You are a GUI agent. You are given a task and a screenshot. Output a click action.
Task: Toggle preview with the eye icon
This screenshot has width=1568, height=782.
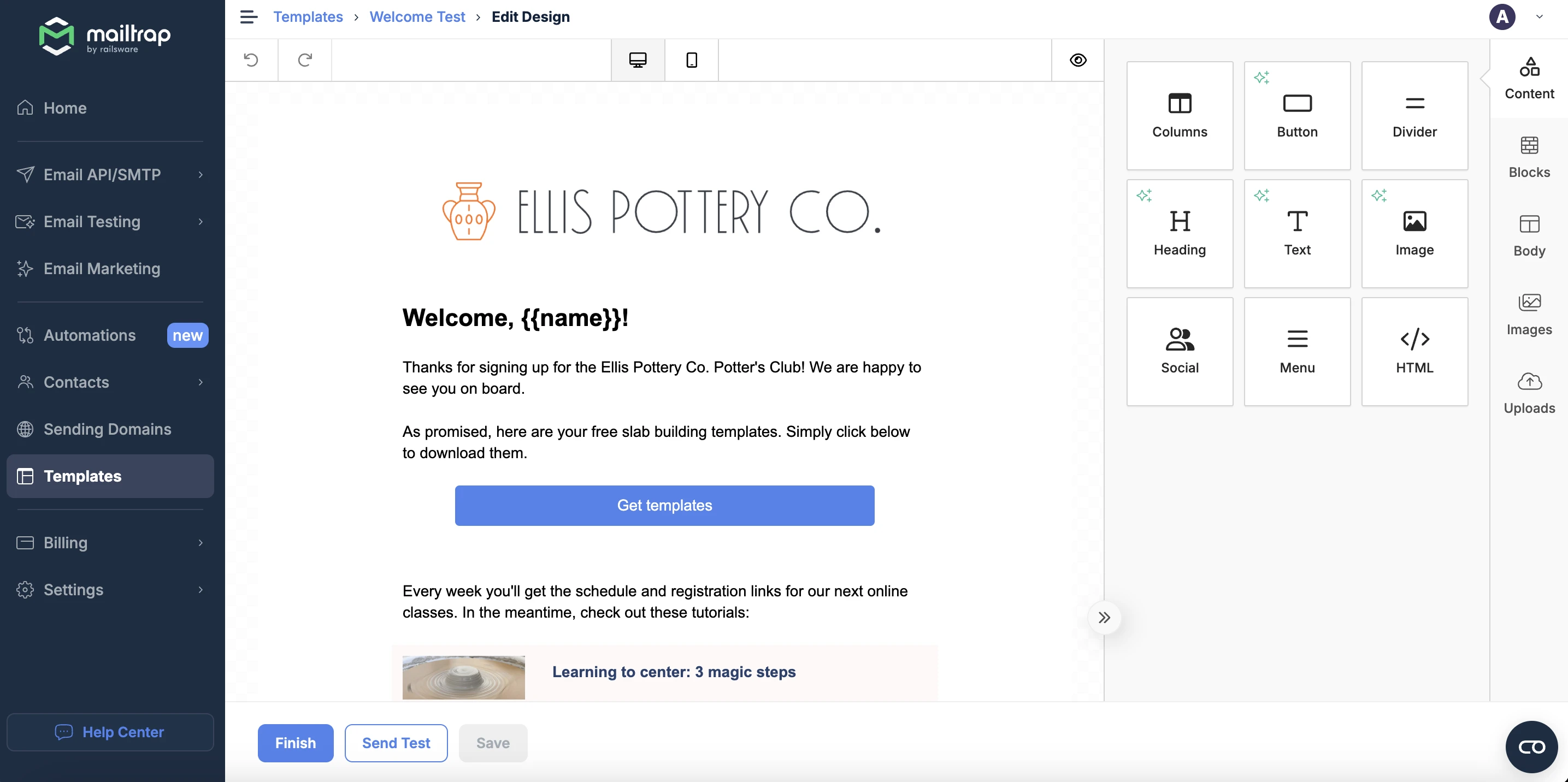click(1077, 60)
